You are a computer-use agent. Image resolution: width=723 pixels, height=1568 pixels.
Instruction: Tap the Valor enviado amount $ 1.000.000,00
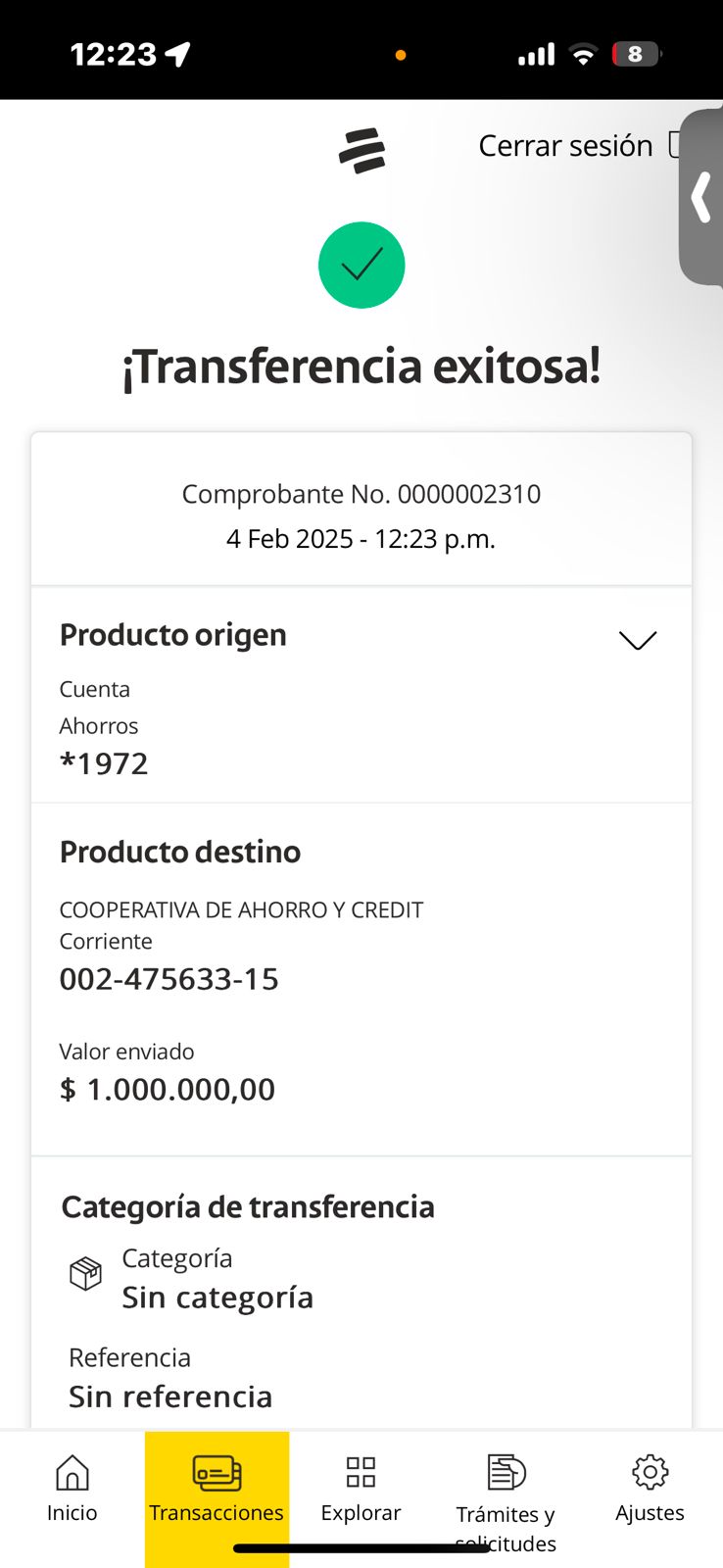pos(168,1090)
